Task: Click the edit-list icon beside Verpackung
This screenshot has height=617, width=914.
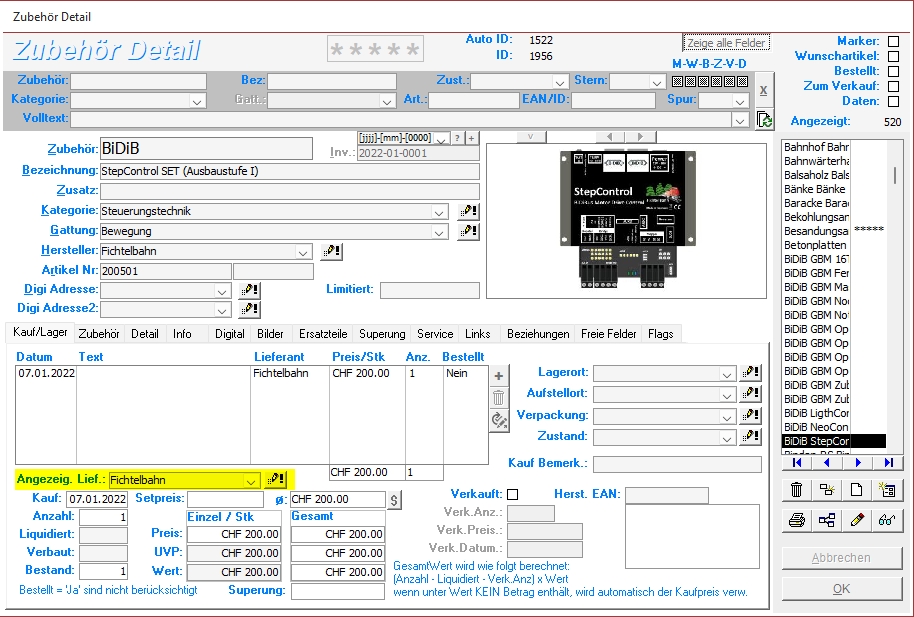Action: coord(751,415)
